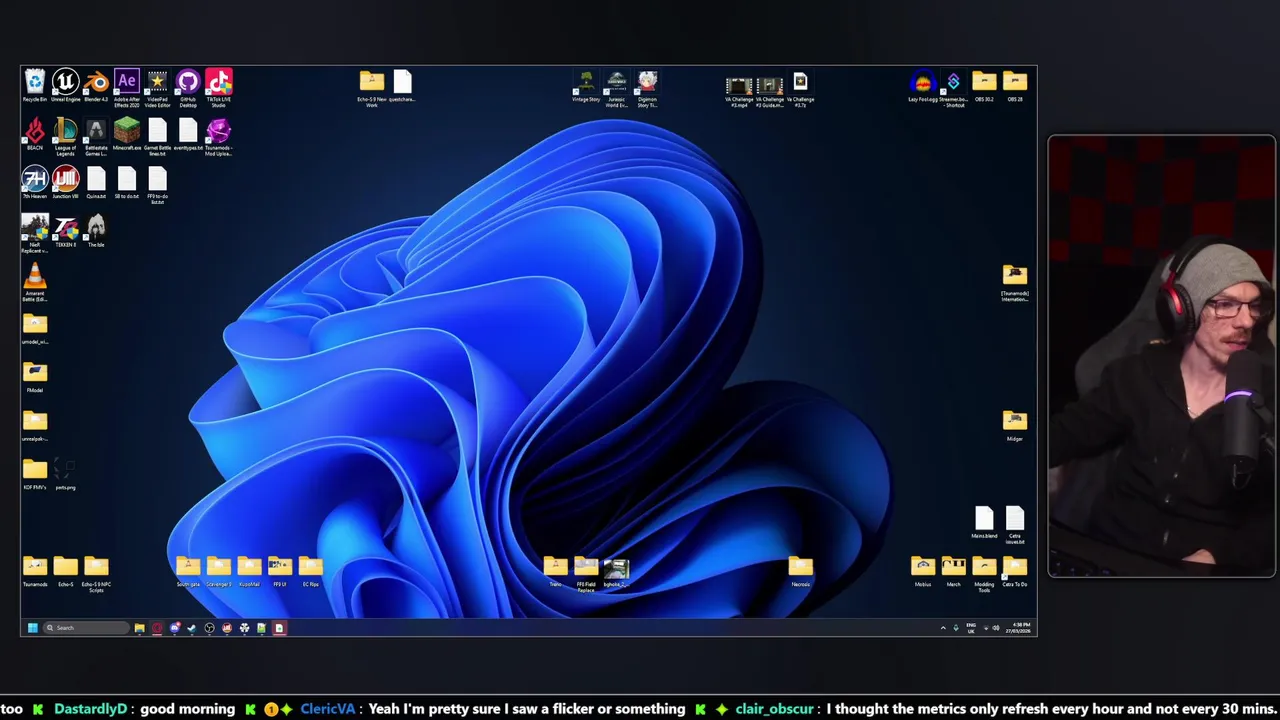Image resolution: width=1280 pixels, height=720 pixels.
Task: Select the BEACN desktop shortcut
Action: [35, 135]
